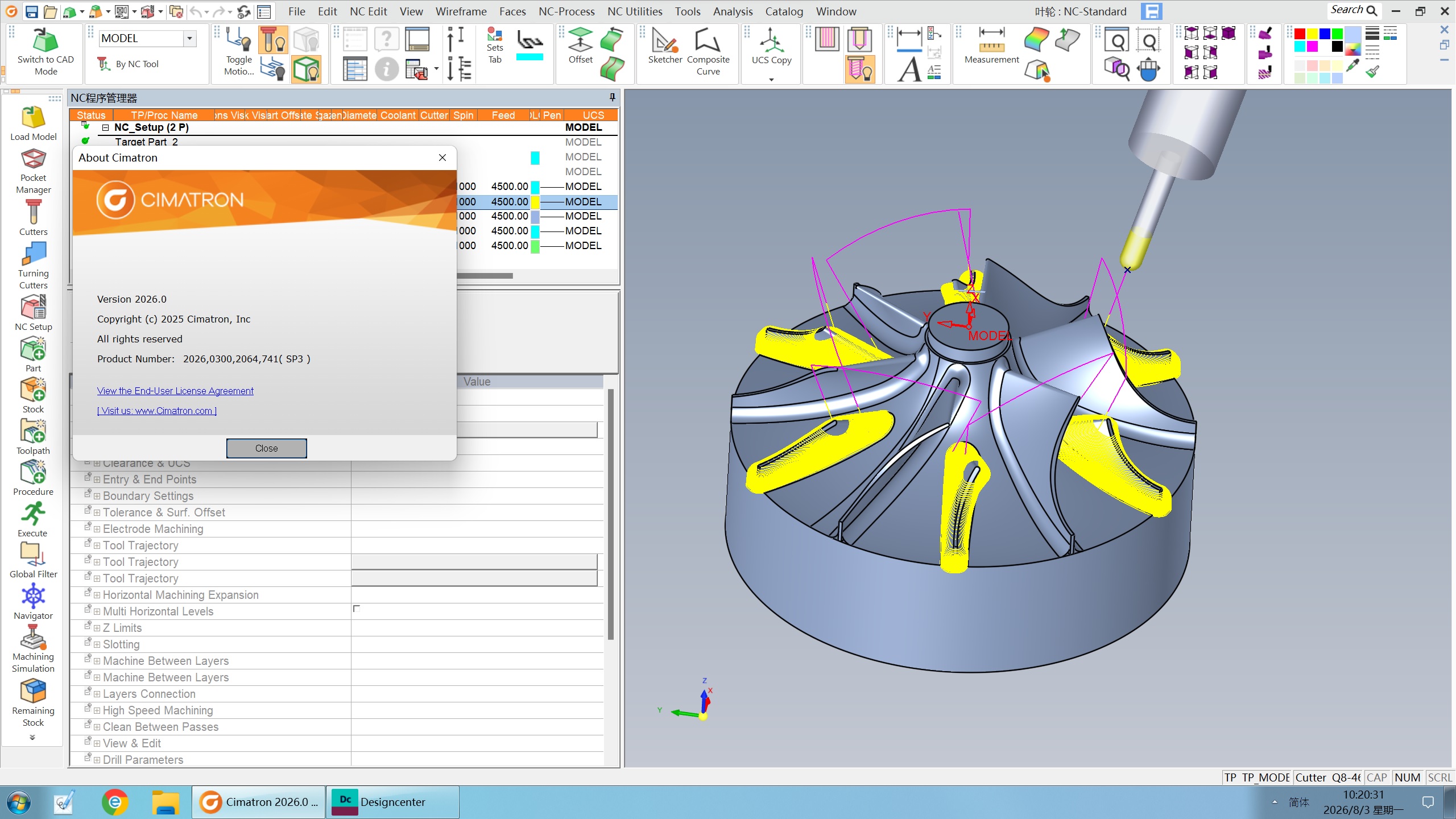The height and width of the screenshot is (819, 1456).
Task: Open the Load Model tool
Action: (x=33, y=123)
